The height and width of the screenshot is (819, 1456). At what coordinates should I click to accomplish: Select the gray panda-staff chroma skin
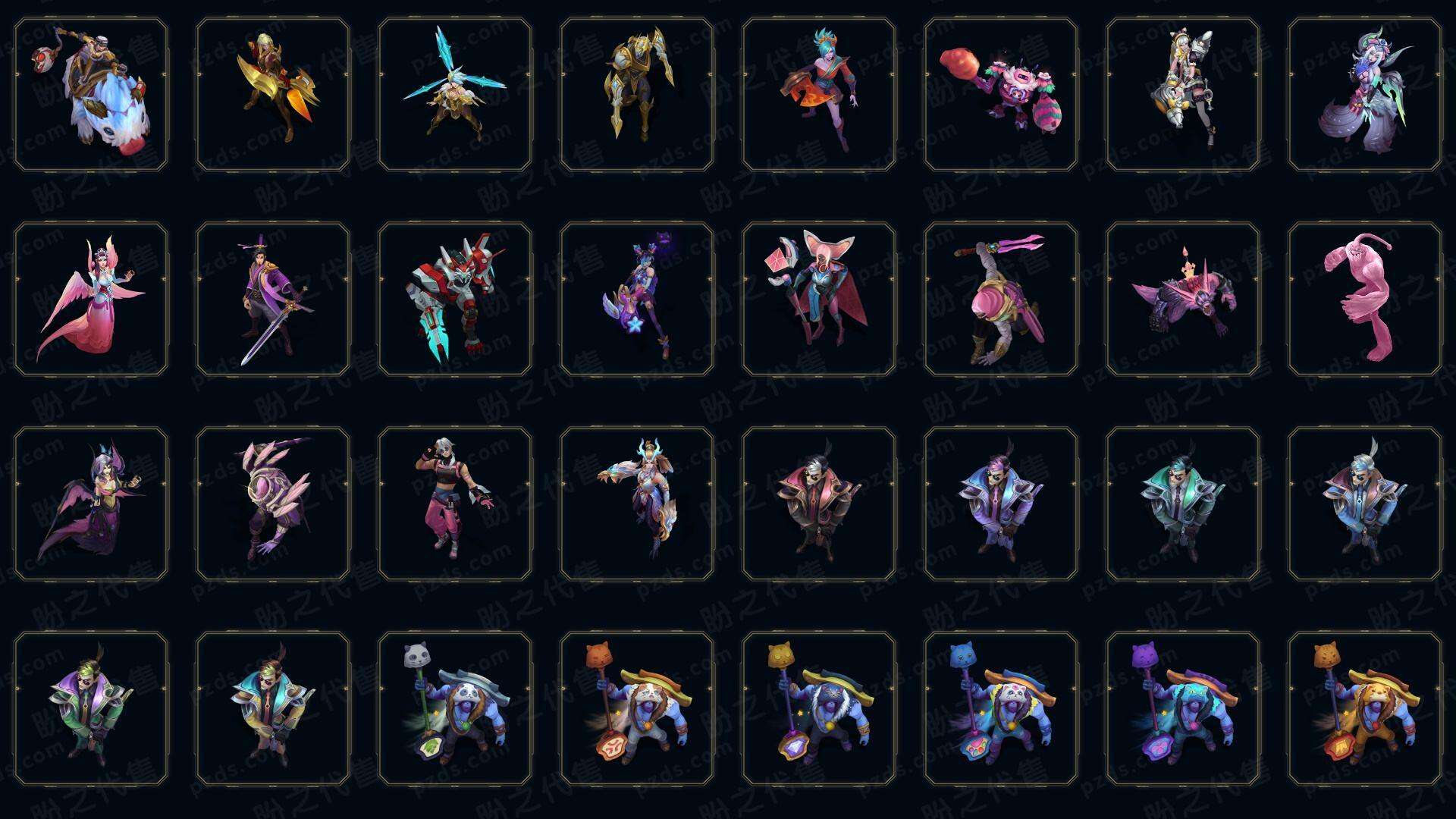pyautogui.click(x=455, y=708)
